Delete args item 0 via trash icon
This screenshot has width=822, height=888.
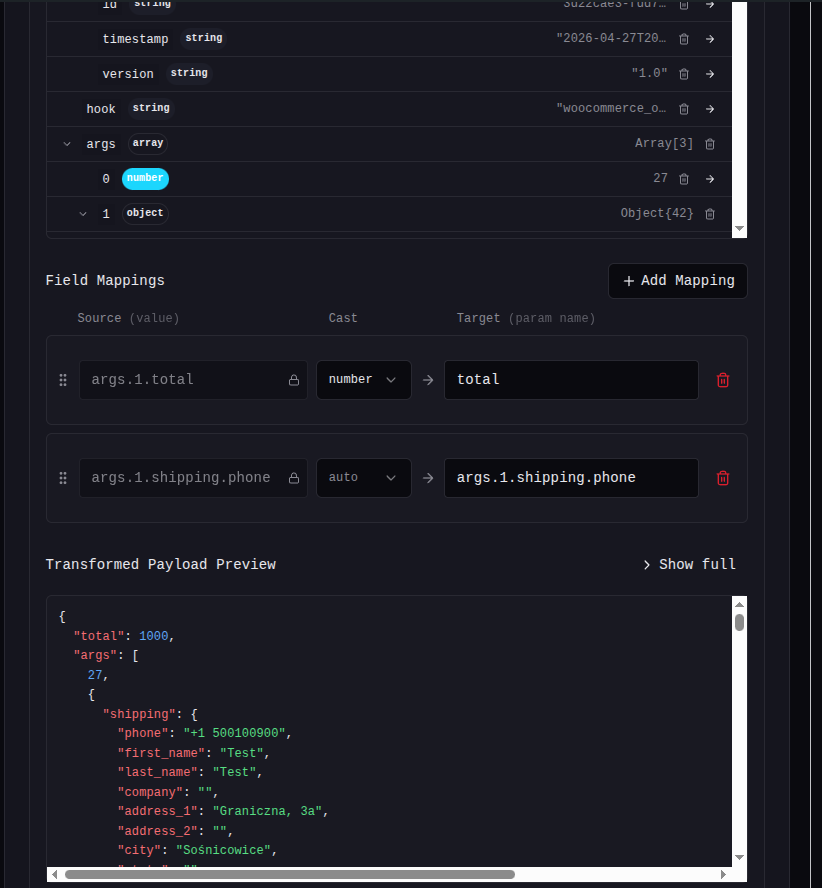[684, 179]
